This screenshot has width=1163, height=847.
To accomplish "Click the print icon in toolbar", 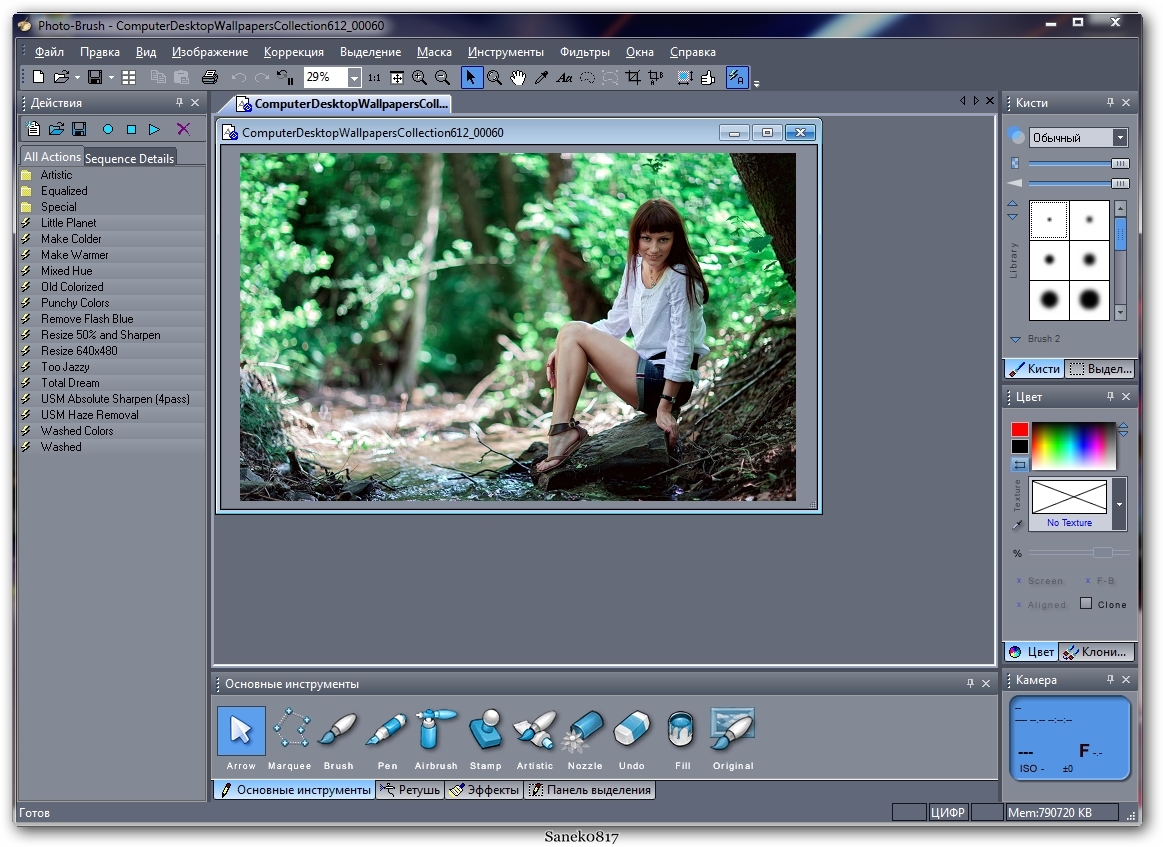I will tap(210, 77).
